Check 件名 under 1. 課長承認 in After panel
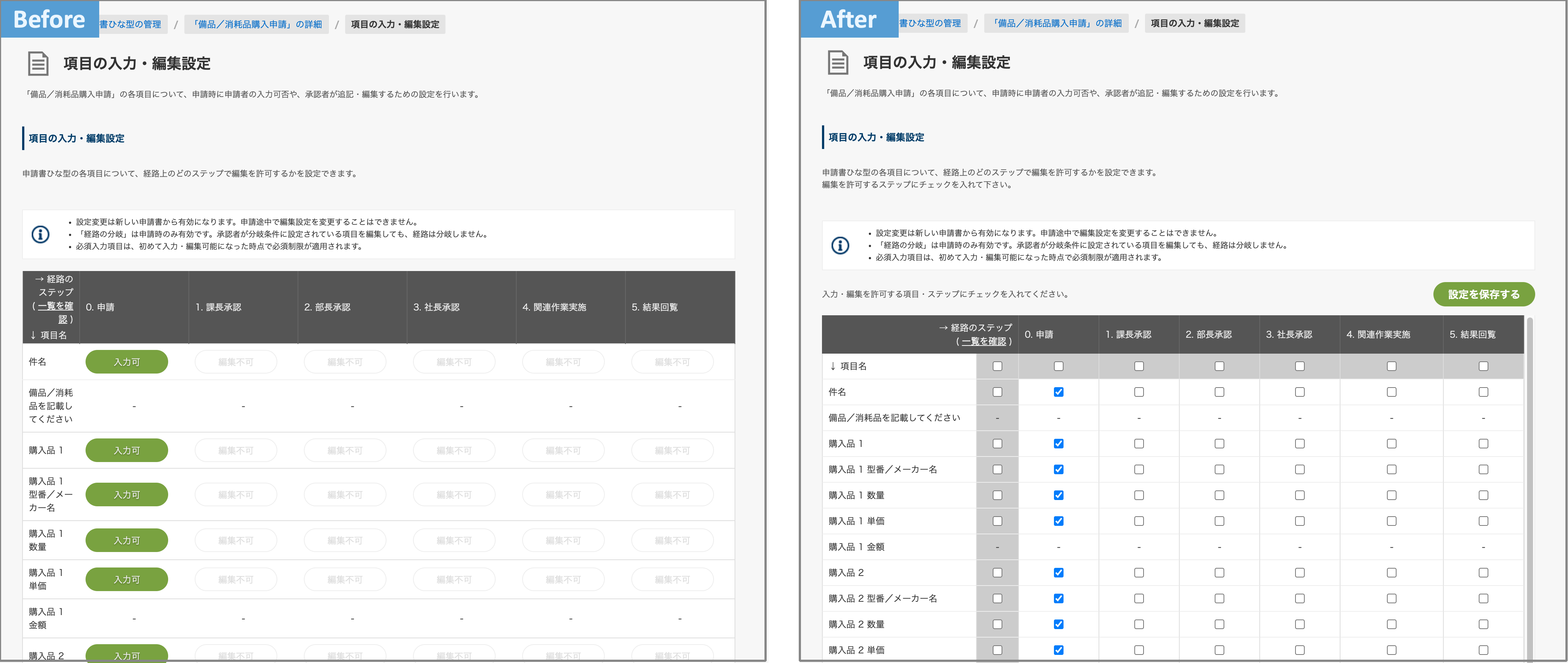Image resolution: width=1568 pixels, height=663 pixels. (x=1139, y=392)
